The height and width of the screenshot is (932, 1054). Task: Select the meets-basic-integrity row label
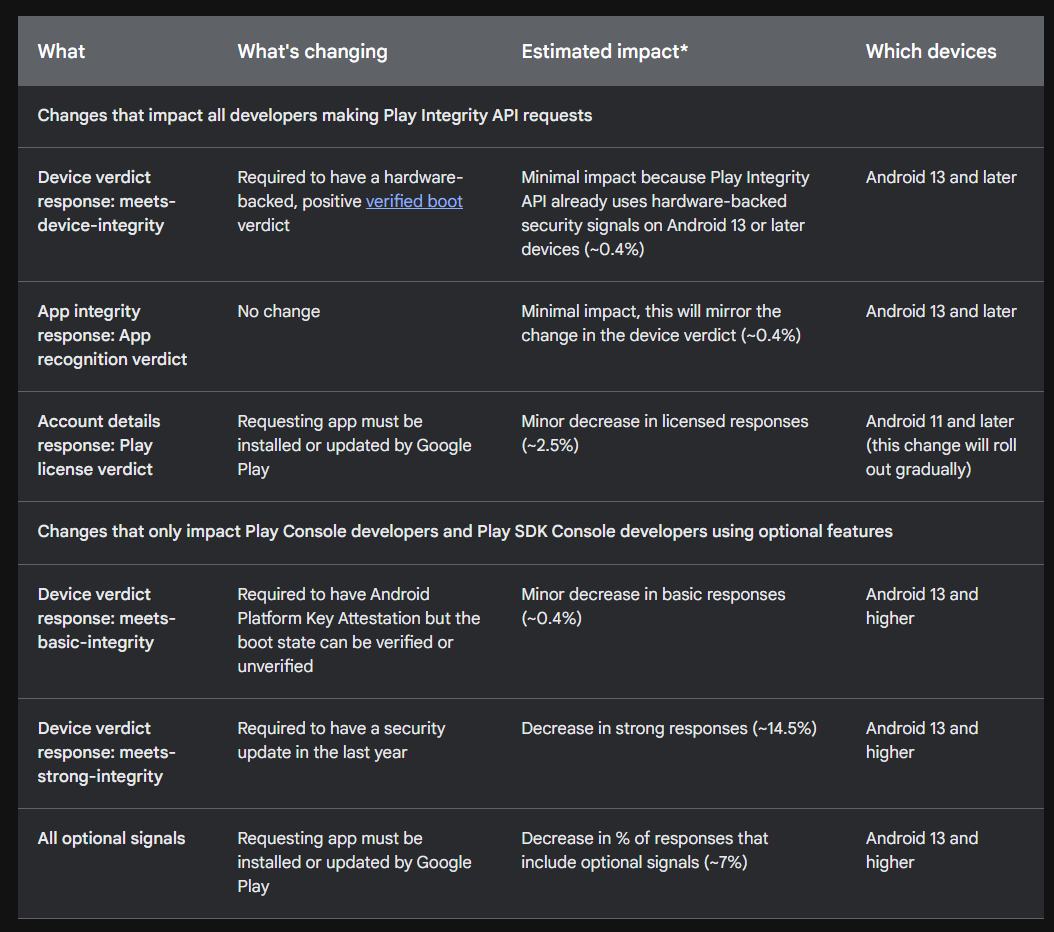click(106, 618)
